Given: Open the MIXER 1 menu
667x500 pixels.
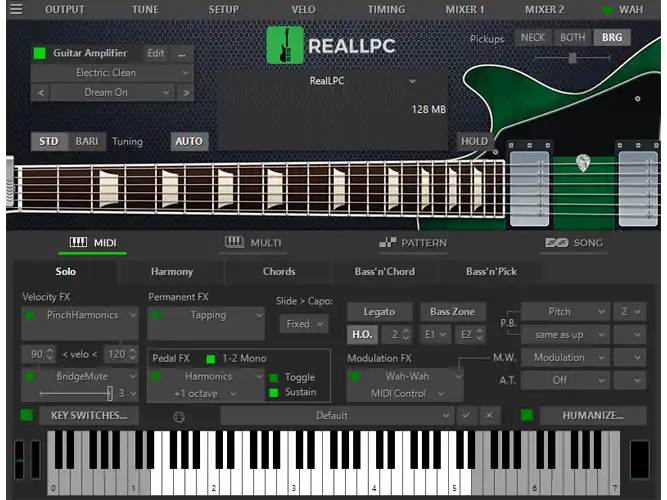Looking at the screenshot, I should coord(465,9).
